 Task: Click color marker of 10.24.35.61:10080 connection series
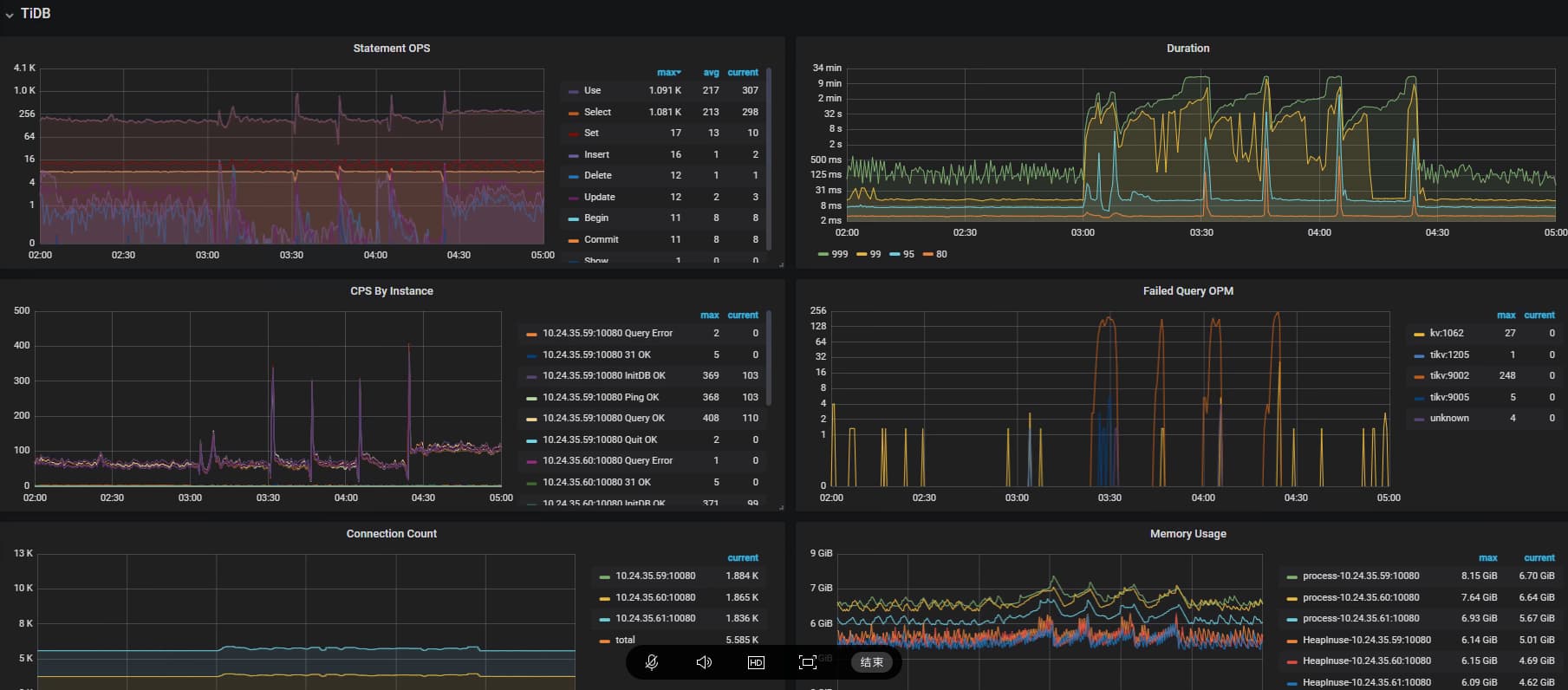pos(604,619)
